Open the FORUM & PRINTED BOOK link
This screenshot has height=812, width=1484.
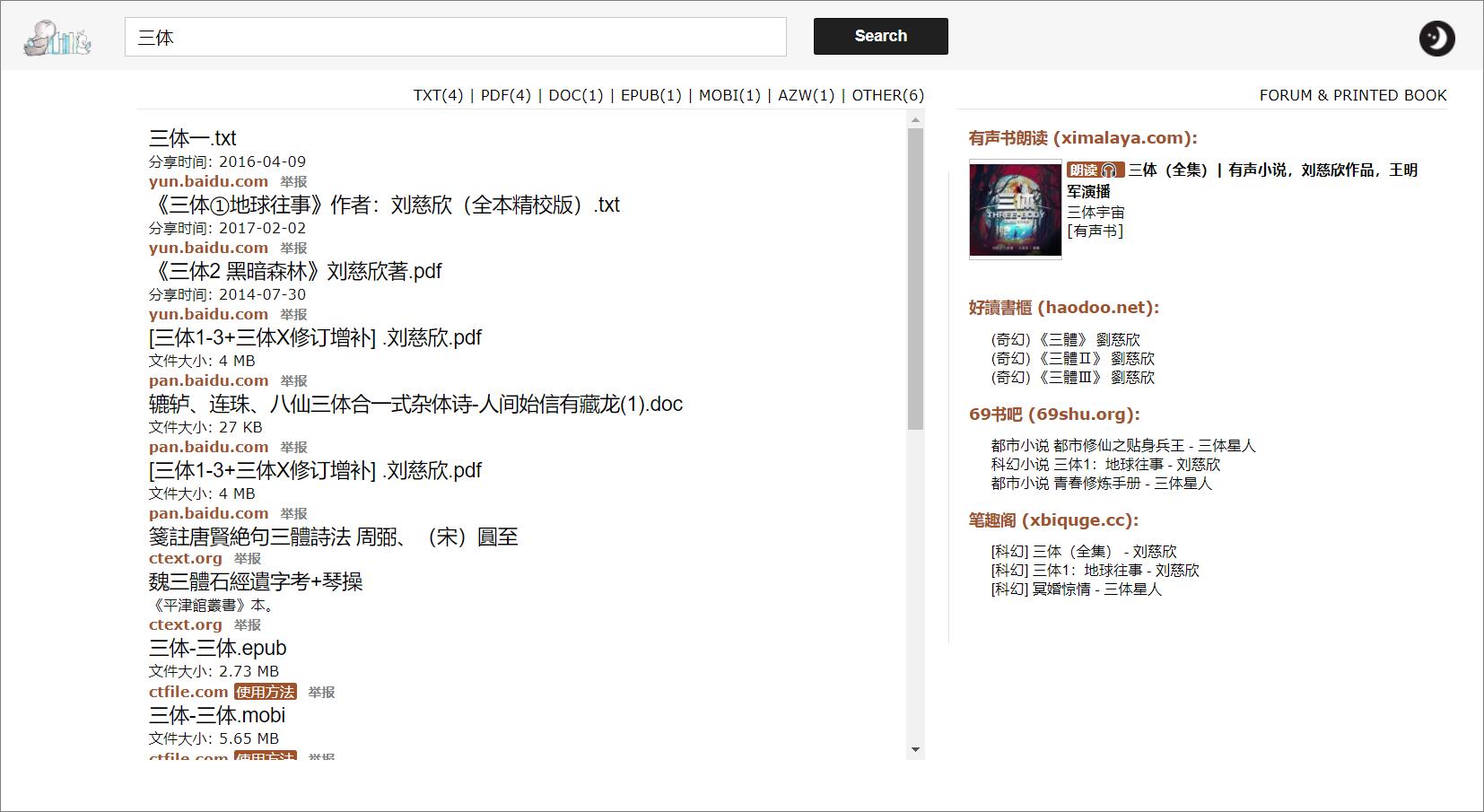pos(1353,94)
